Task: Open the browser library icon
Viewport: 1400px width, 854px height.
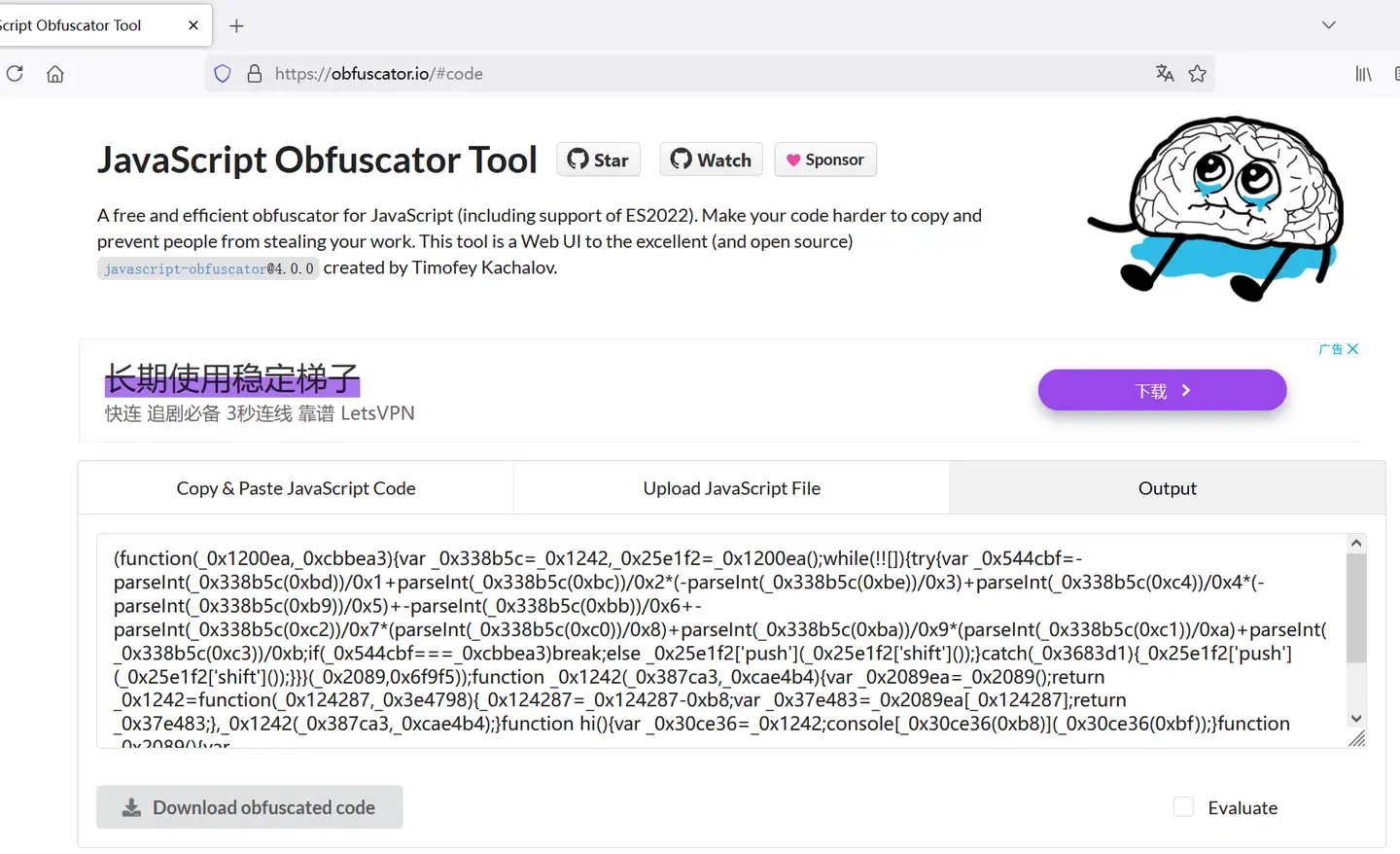Action: tap(1364, 74)
